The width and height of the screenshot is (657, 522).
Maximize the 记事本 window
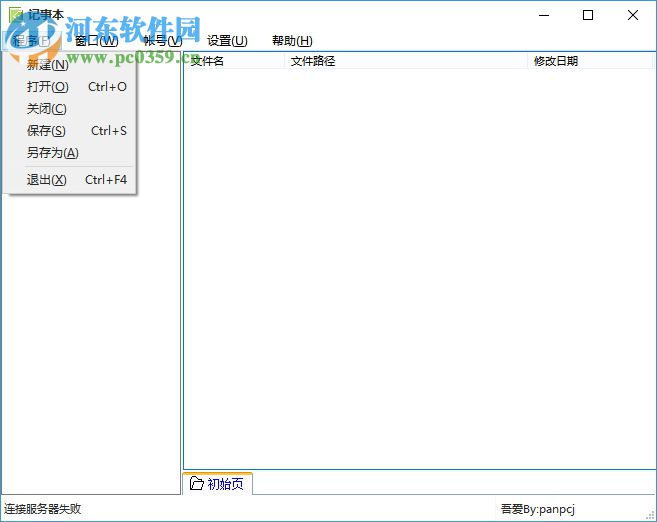[x=588, y=16]
